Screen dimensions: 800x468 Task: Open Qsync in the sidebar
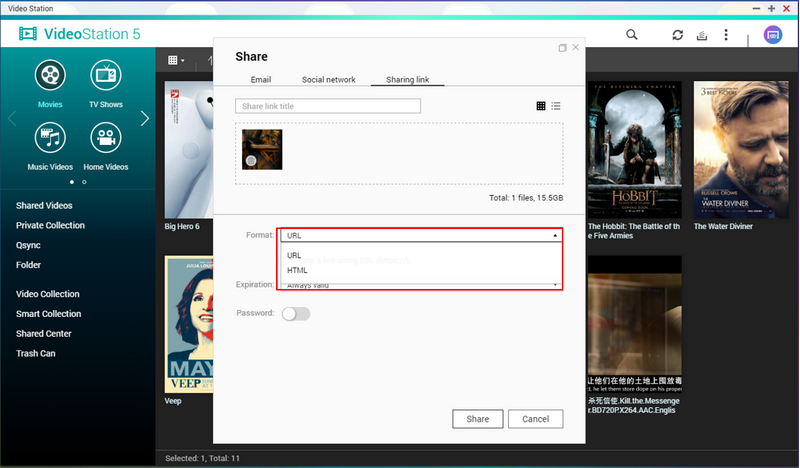[x=28, y=245]
